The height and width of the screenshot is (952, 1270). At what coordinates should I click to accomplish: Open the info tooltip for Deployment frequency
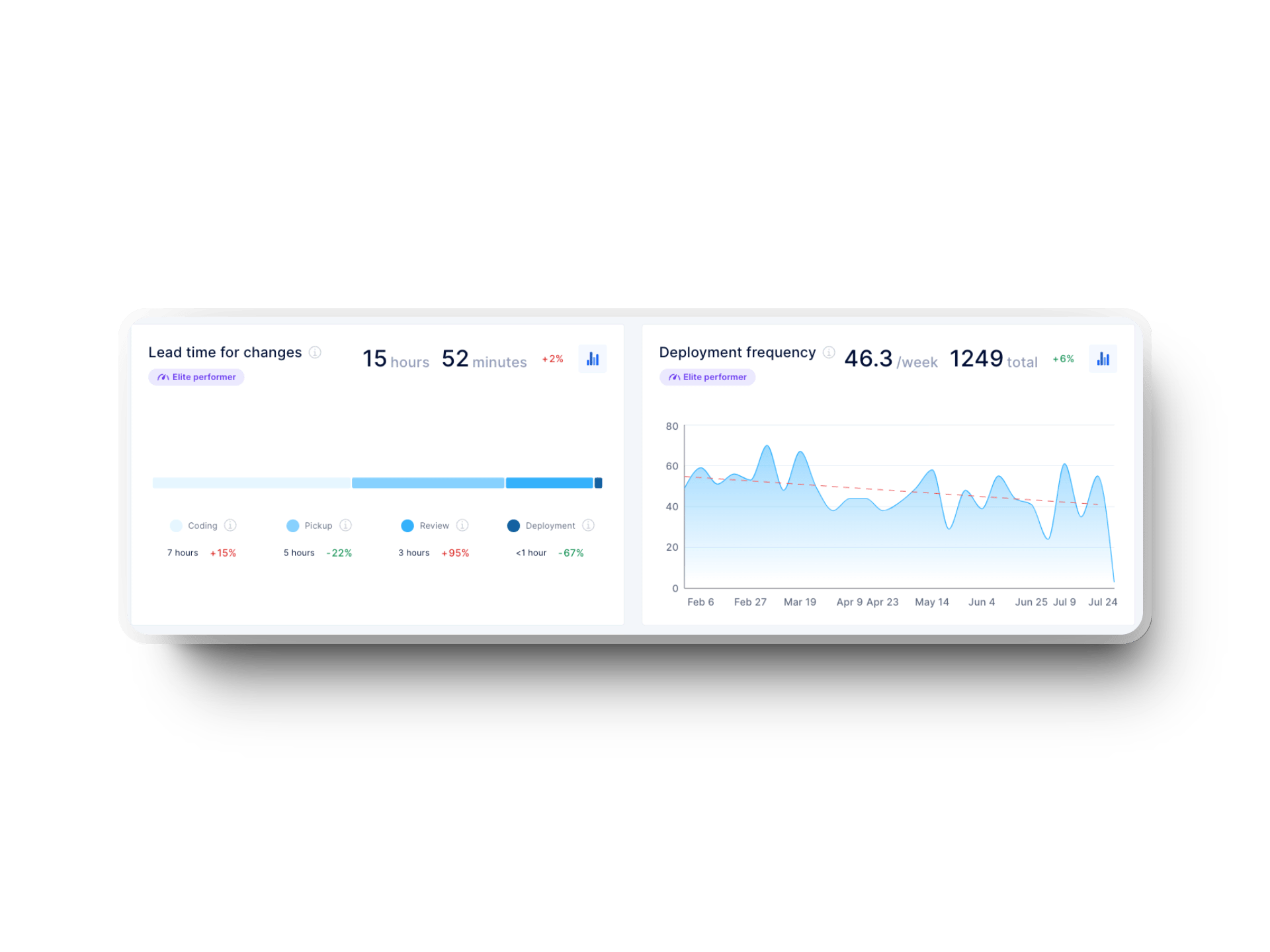(x=828, y=352)
